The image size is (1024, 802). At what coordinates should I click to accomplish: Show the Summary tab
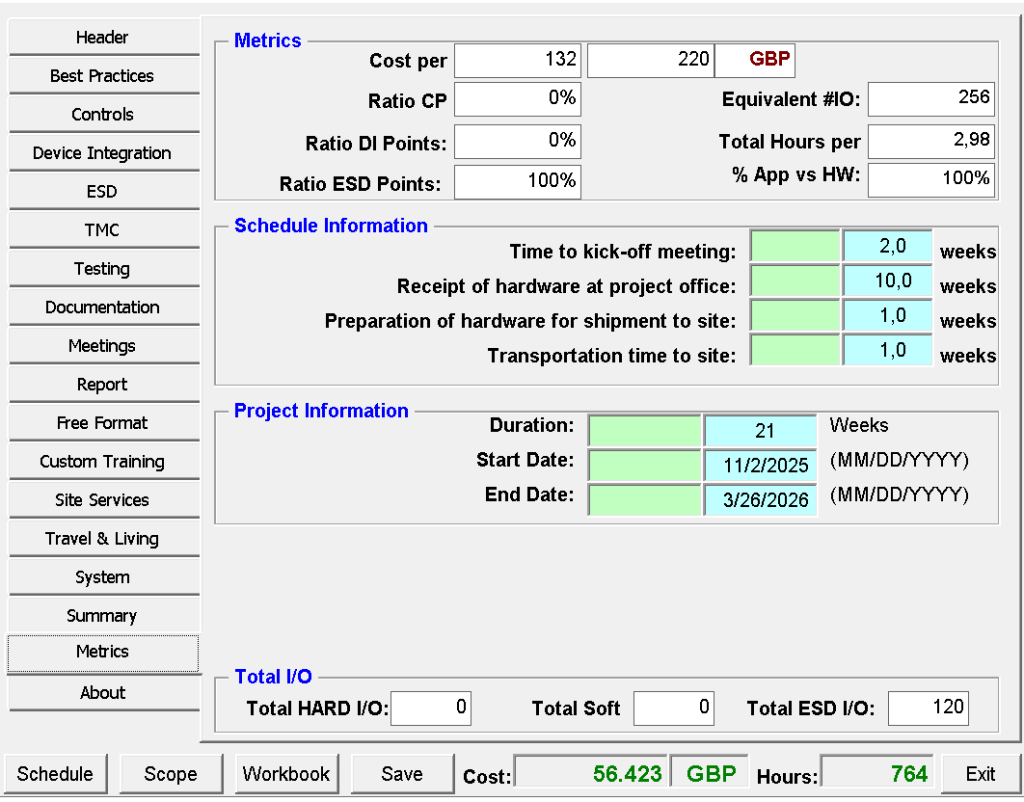tap(103, 616)
